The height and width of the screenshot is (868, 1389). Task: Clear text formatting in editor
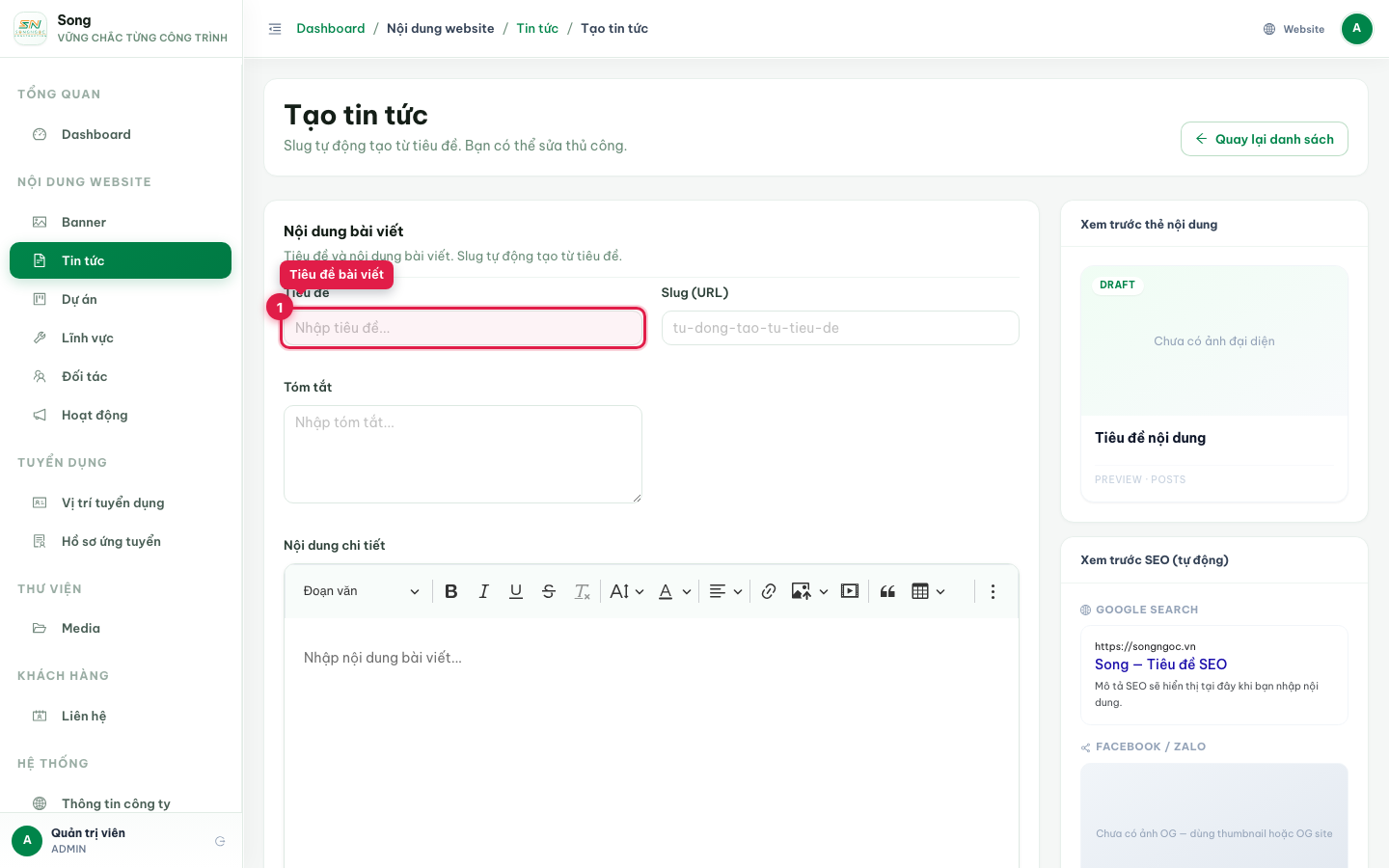coord(582,591)
